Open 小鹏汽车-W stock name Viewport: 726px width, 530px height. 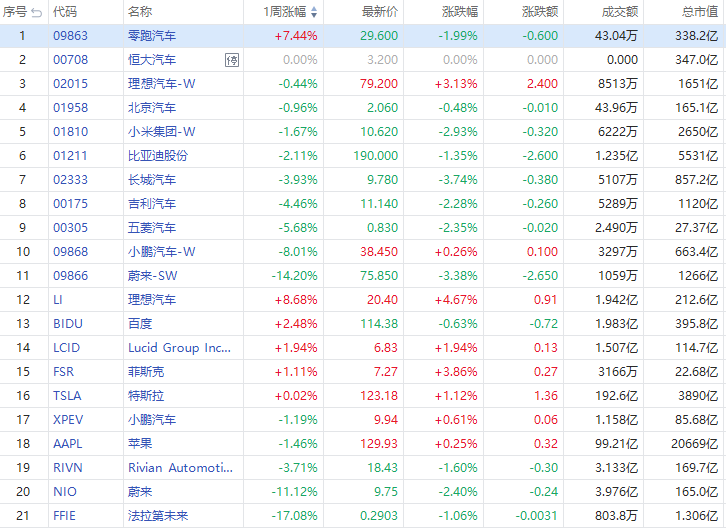tap(162, 252)
